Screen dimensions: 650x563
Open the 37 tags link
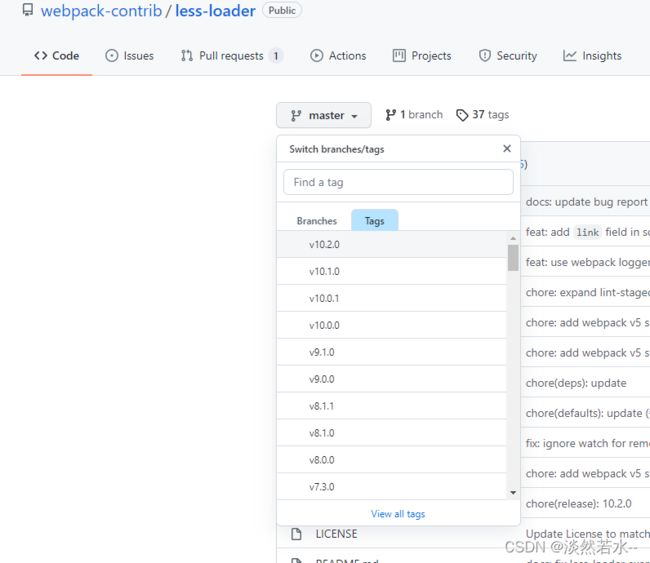pos(483,114)
